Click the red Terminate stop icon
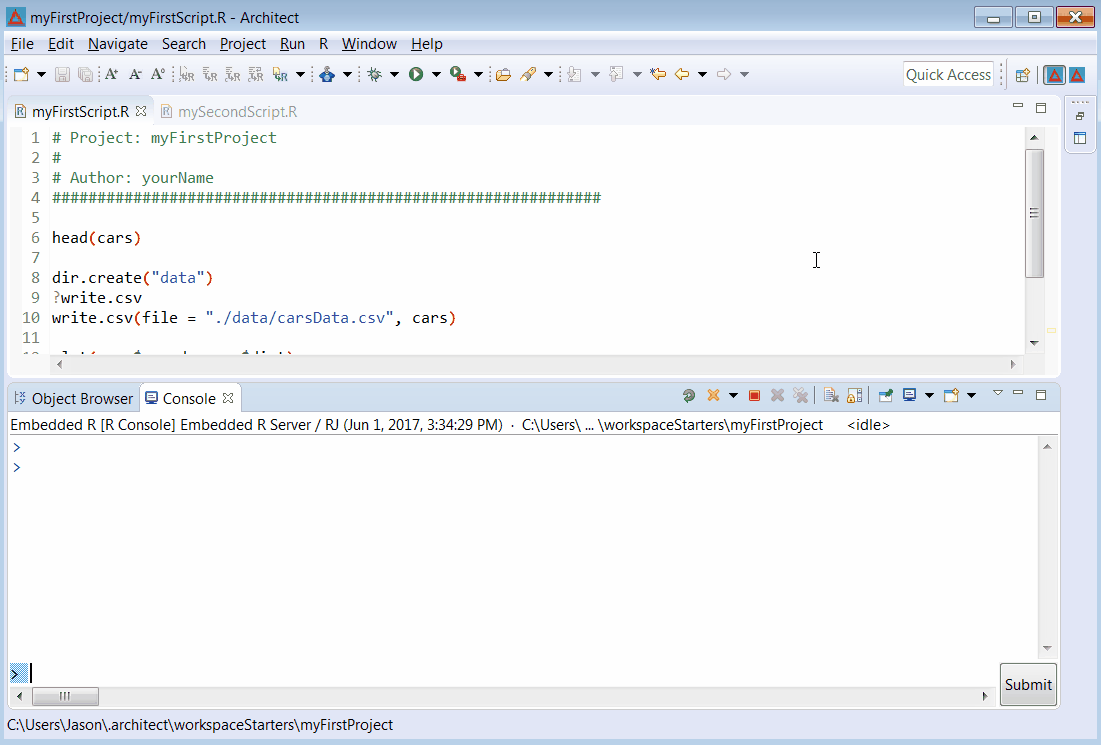The image size is (1101, 745). (755, 396)
